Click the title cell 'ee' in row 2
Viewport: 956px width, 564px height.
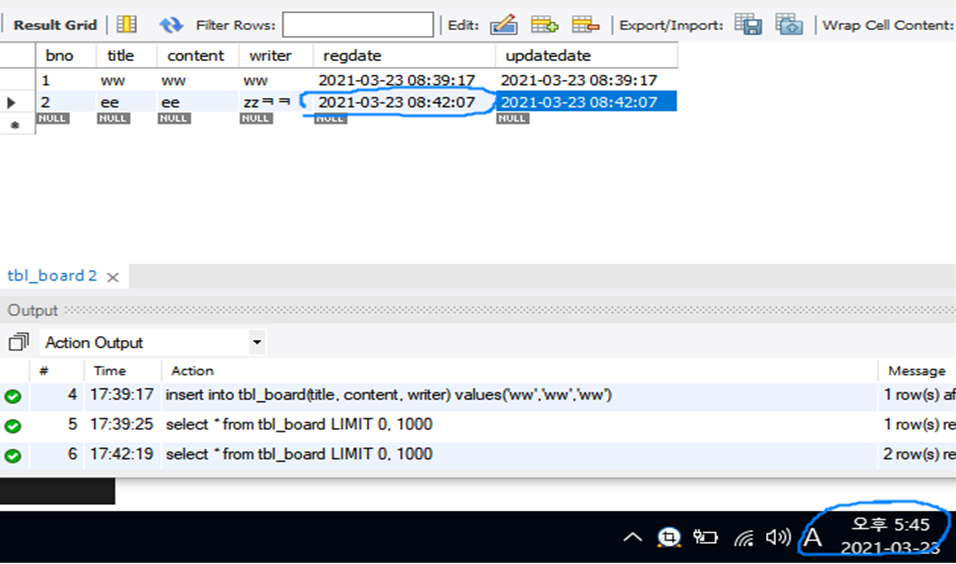pyautogui.click(x=126, y=102)
